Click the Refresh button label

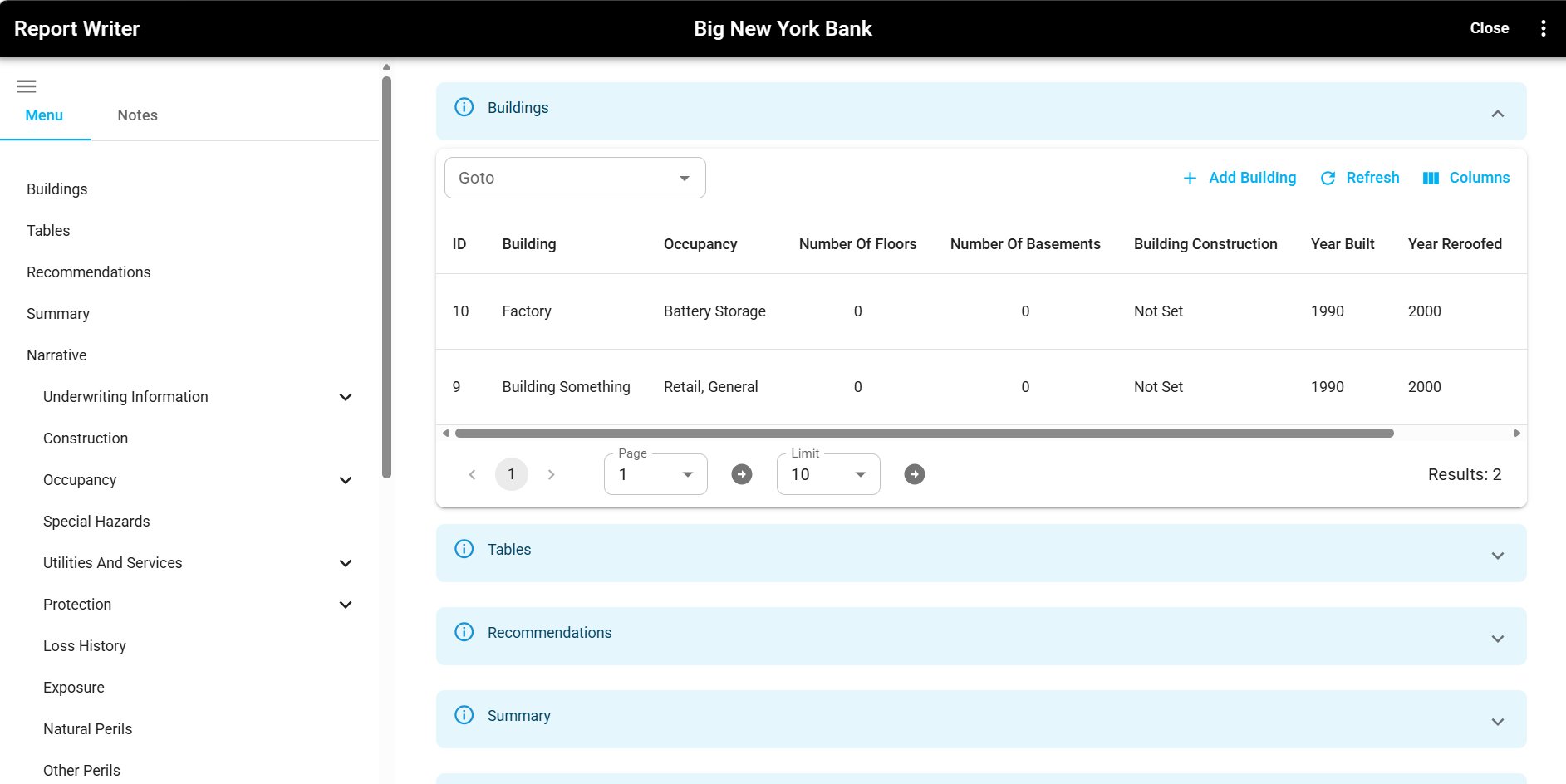click(x=1372, y=178)
